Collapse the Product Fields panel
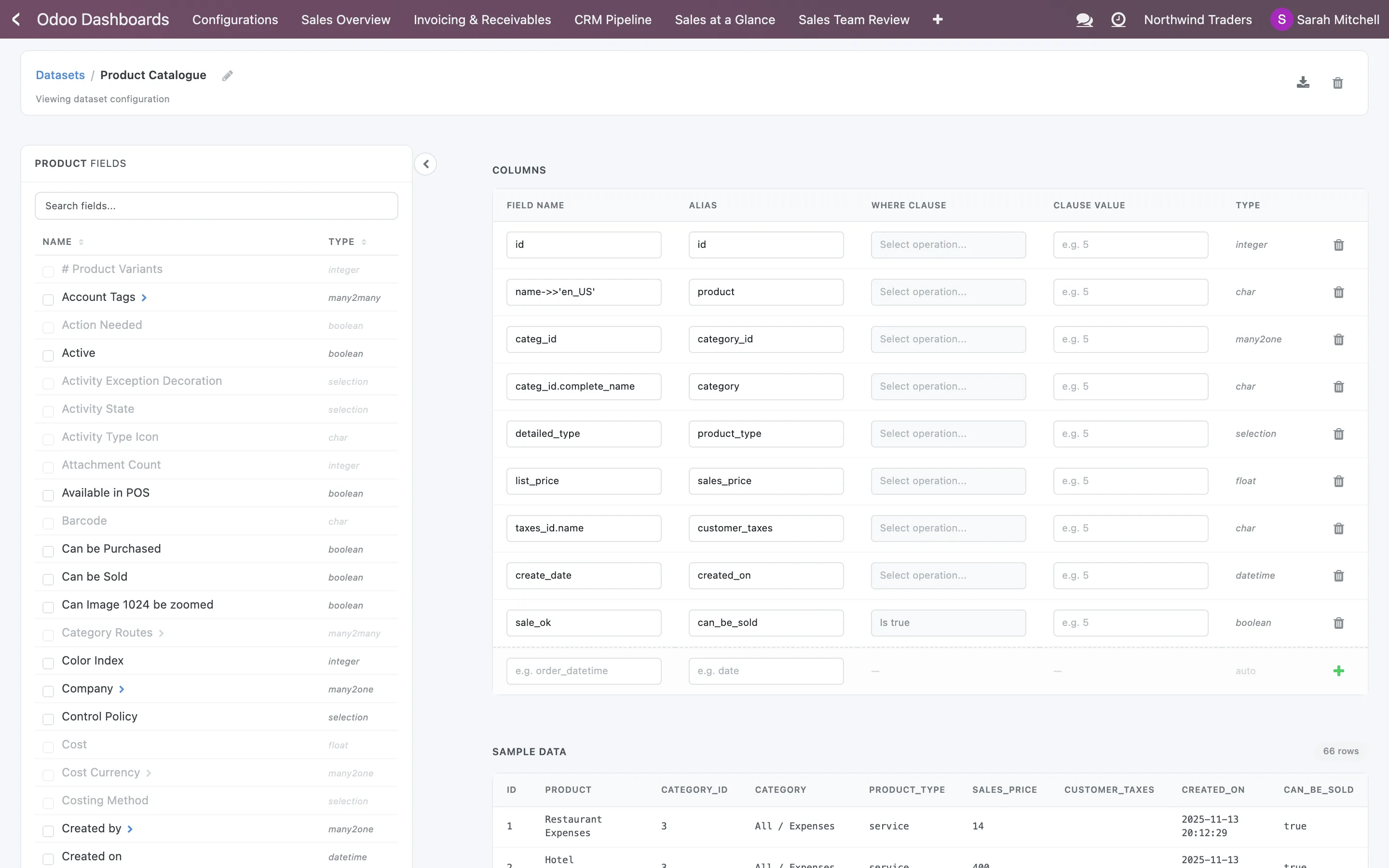Image resolution: width=1389 pixels, height=868 pixels. point(425,164)
